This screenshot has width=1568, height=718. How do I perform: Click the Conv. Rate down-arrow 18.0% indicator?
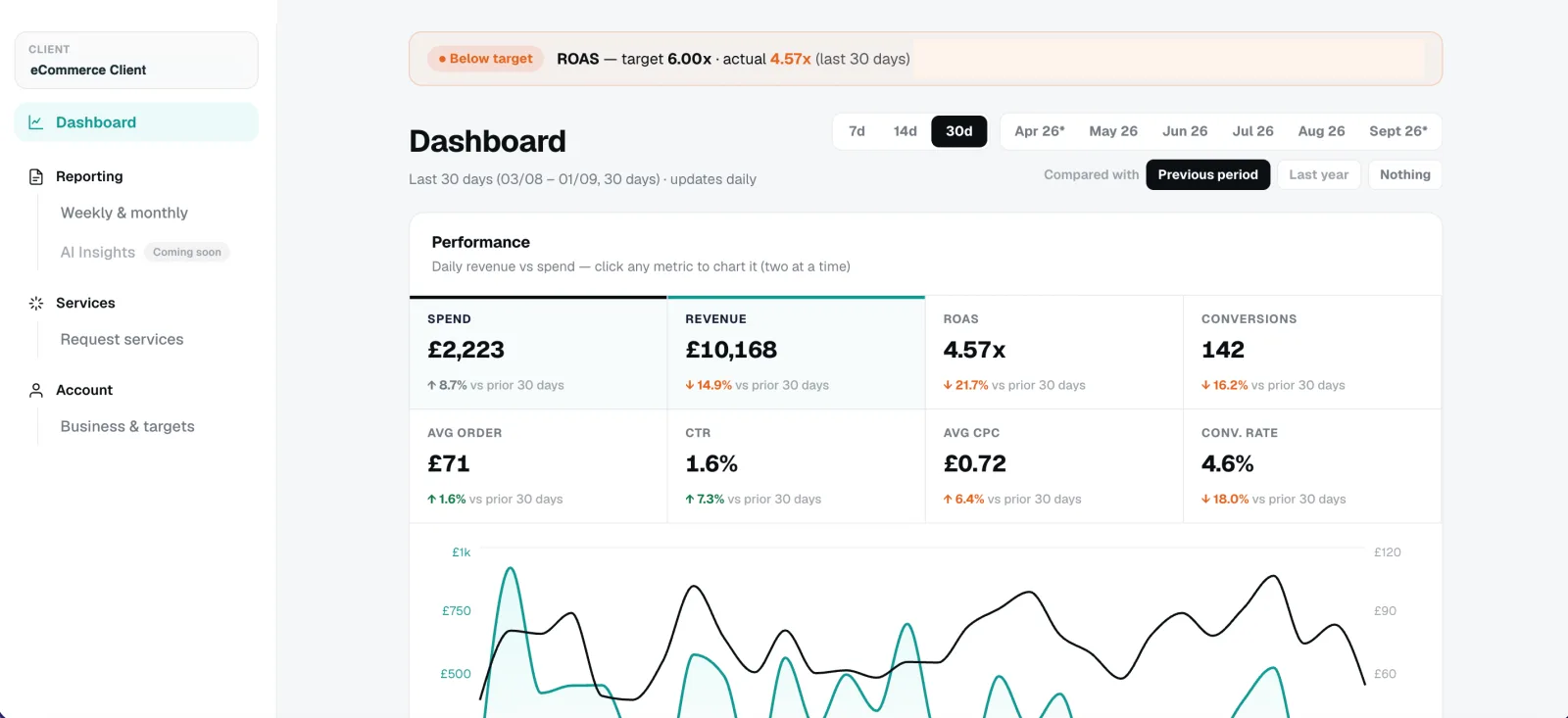(1225, 499)
